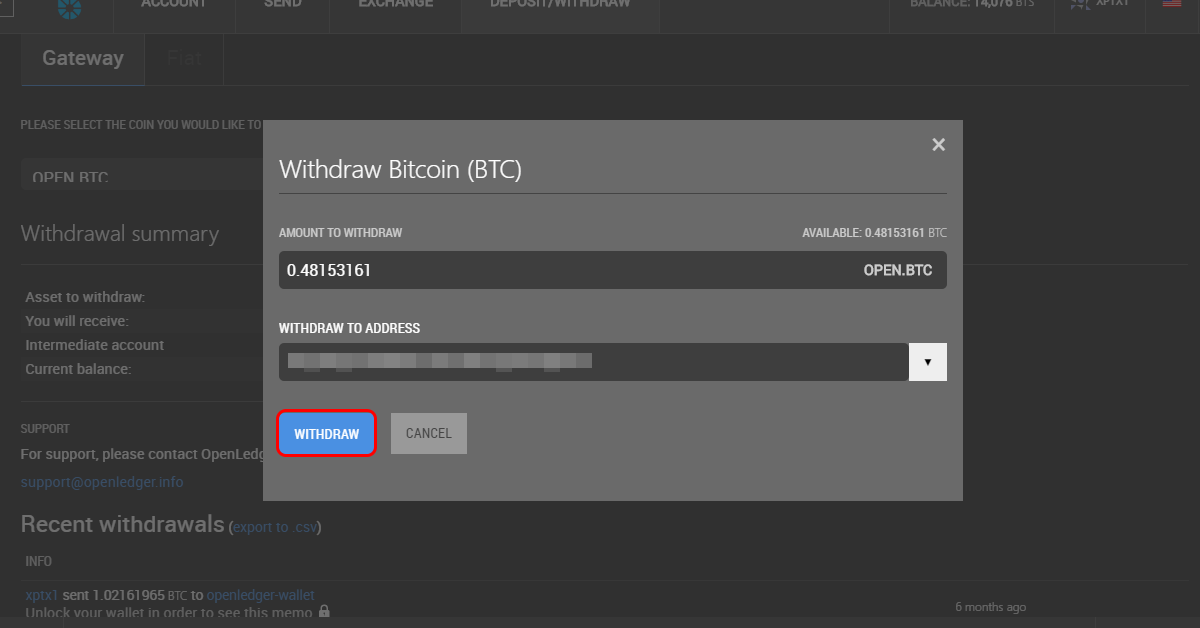Use the available 0.48153161 BTC balance

pos(874,233)
